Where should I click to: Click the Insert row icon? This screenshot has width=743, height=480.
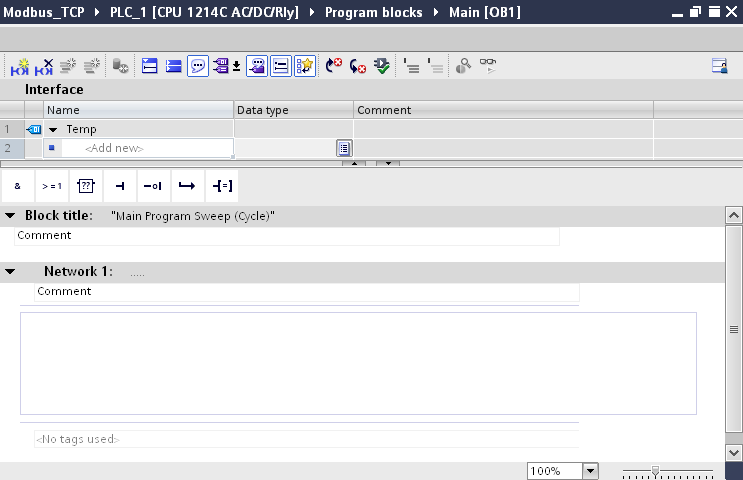68,66
